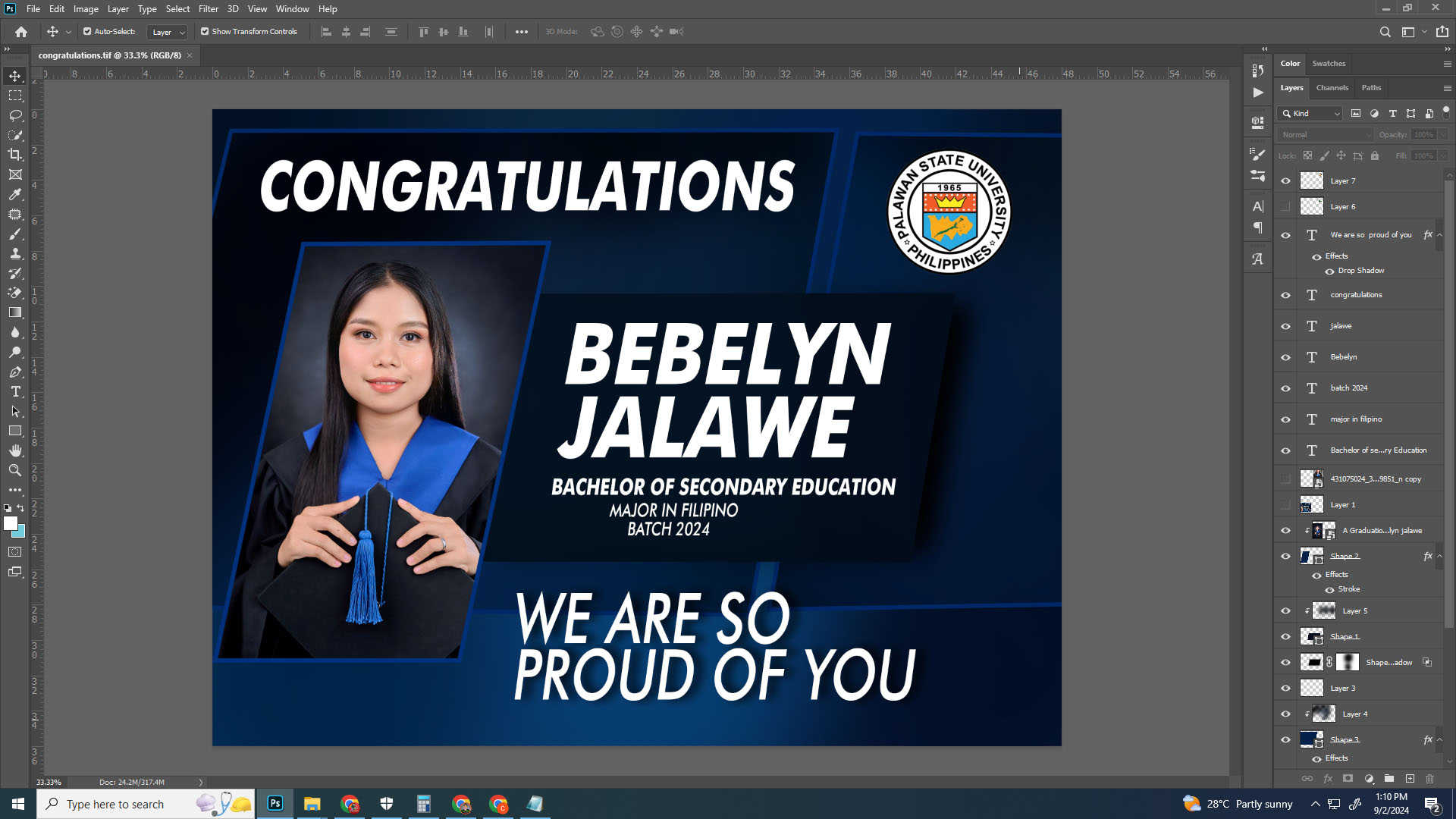Image resolution: width=1456 pixels, height=819 pixels.
Task: Choose the Horizontal Type tool
Action: [15, 391]
